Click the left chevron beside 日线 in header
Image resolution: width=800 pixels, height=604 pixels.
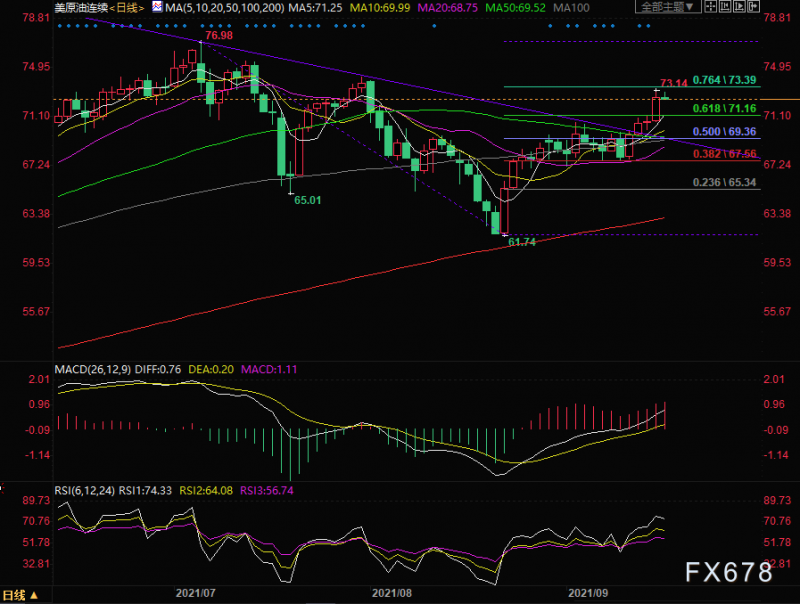click(x=112, y=7)
